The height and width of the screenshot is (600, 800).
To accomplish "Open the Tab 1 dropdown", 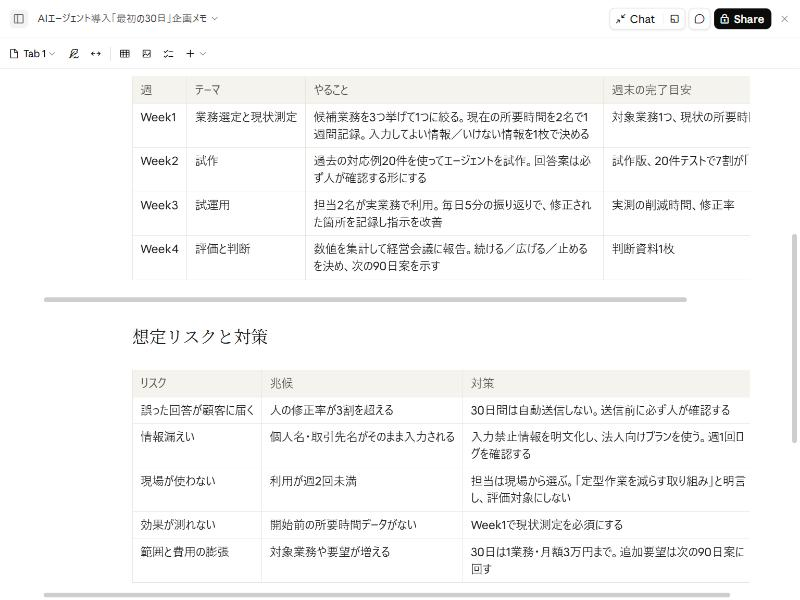I will [x=33, y=54].
